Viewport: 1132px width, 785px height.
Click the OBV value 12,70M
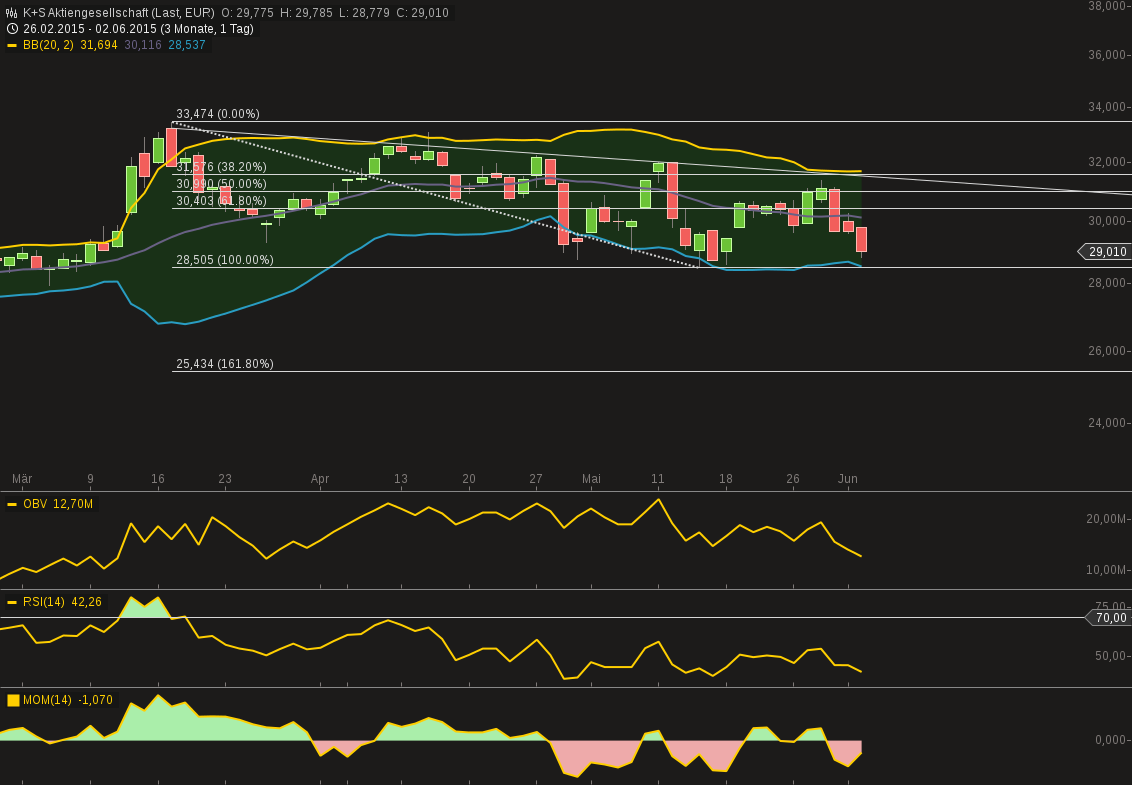(73, 504)
